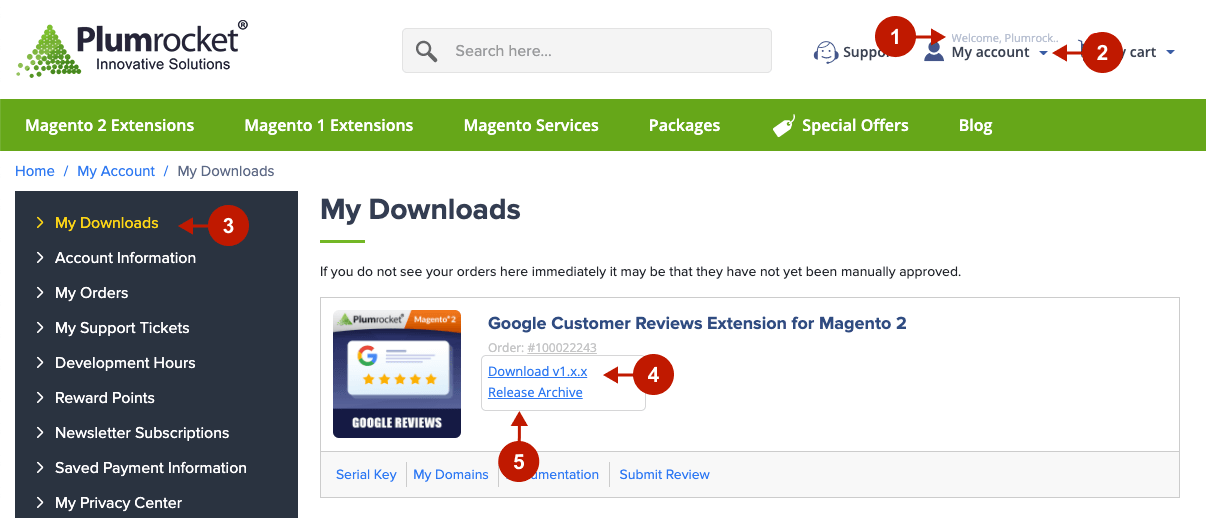Click the Plumrocket logo

[132, 49]
